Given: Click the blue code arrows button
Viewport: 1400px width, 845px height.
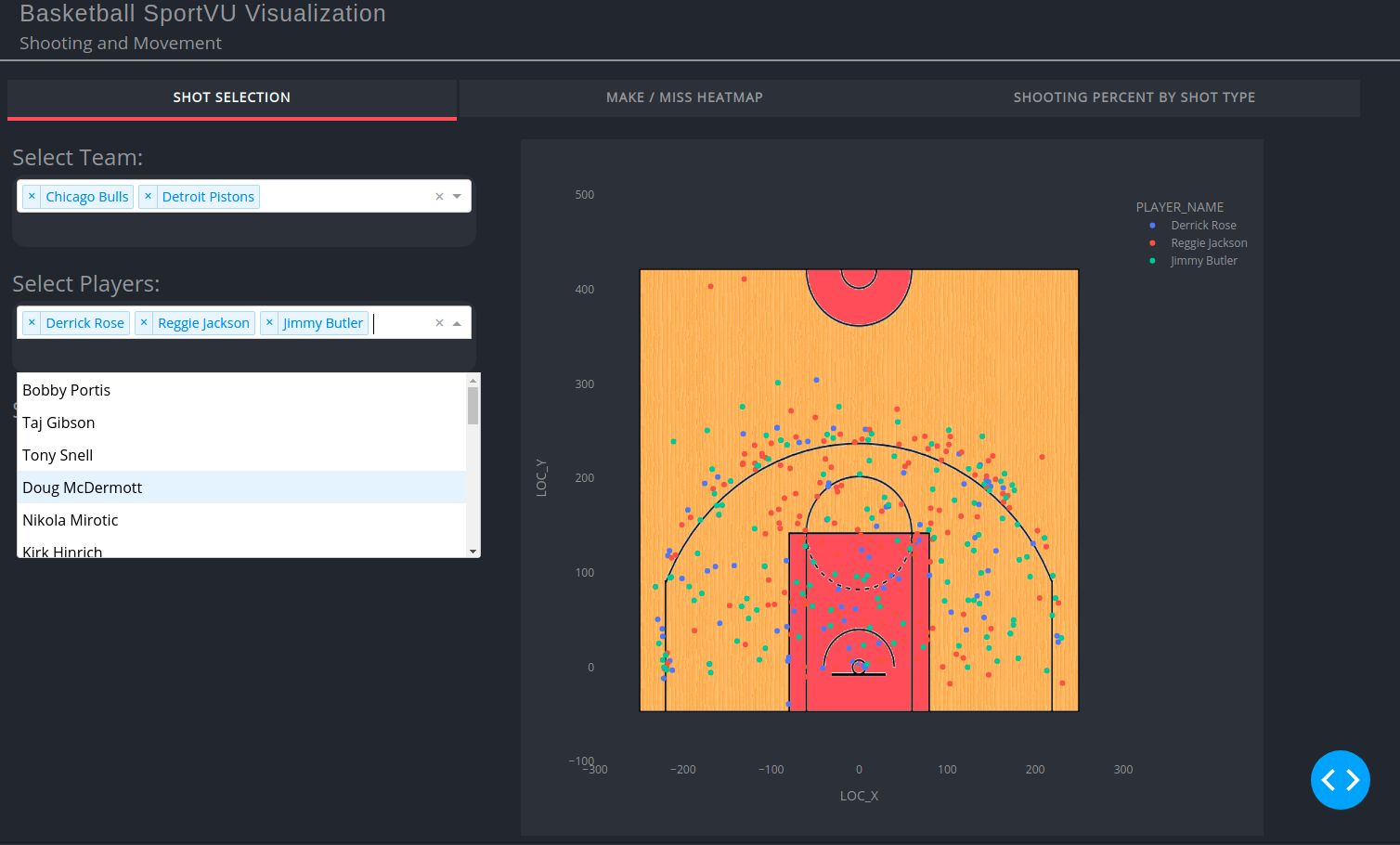Looking at the screenshot, I should pyautogui.click(x=1341, y=780).
